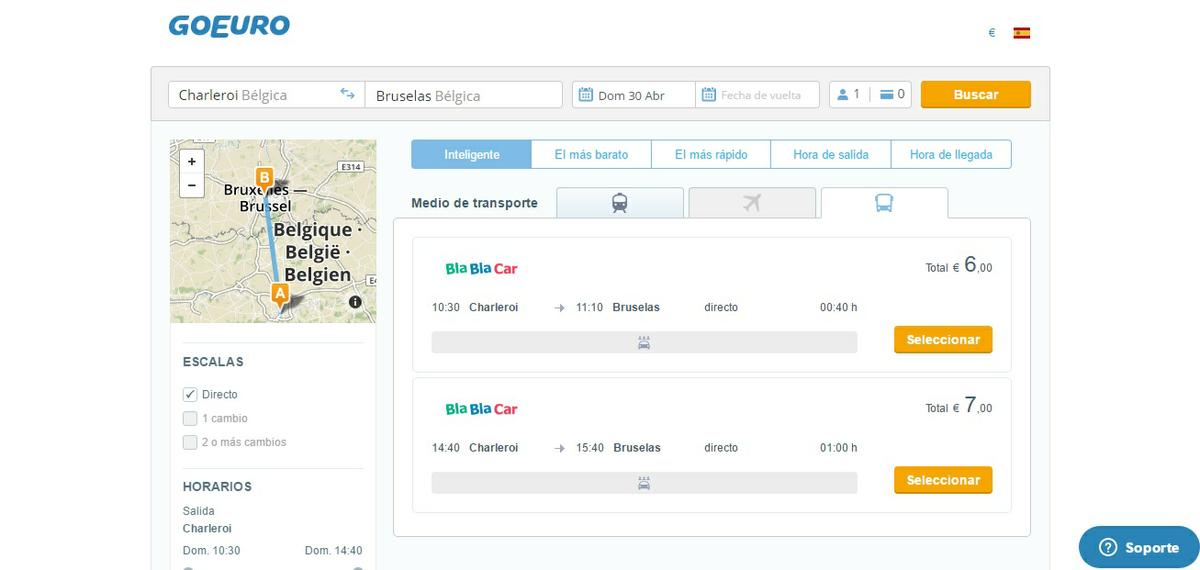Click the Bruselas destination input field
The image size is (1200, 570).
(x=463, y=95)
